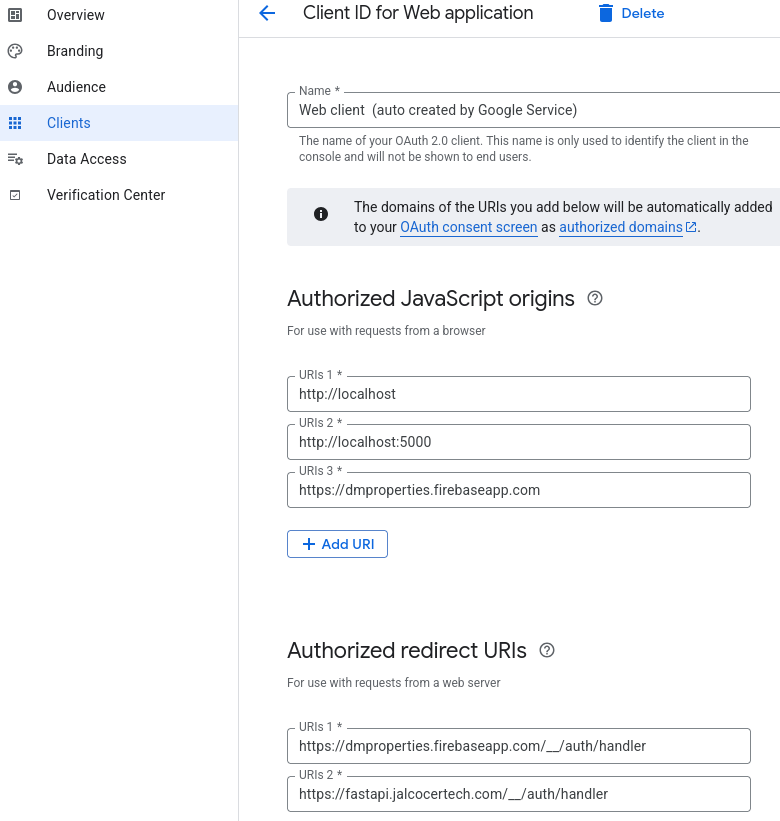Click the Verification Center checkbox icon
This screenshot has width=780, height=821.
point(15,195)
